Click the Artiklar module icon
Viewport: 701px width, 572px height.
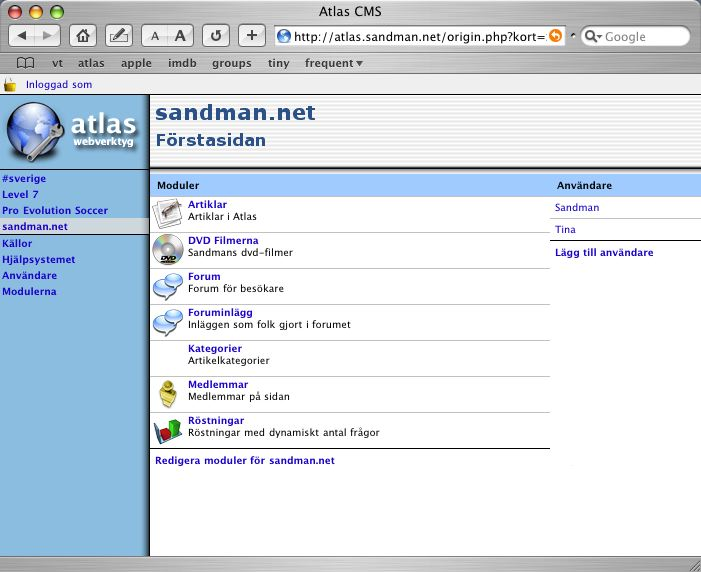(x=167, y=214)
